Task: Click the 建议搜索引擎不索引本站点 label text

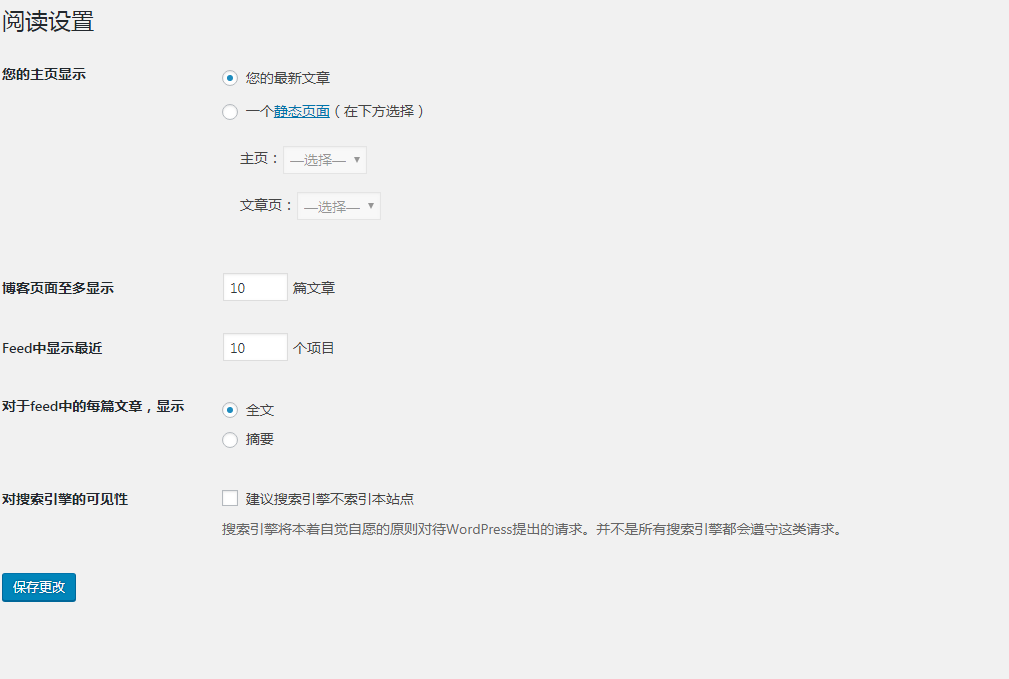Action: pos(329,499)
